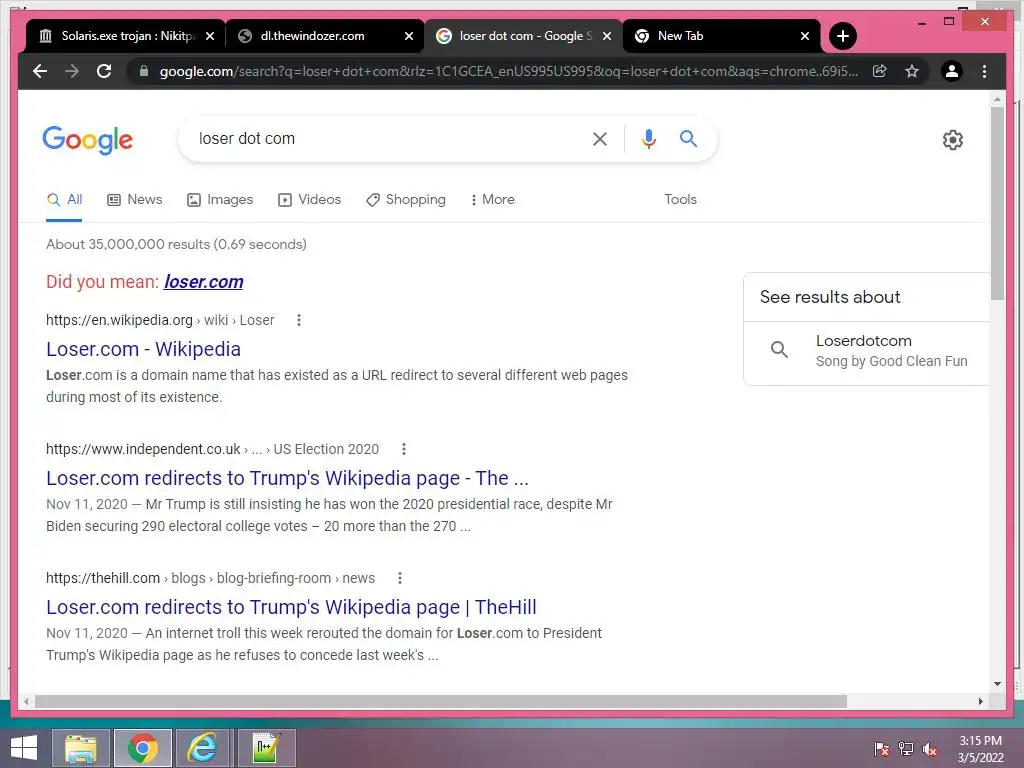Click the vertical scrollbar thumb
Viewport: 1024px width, 768px height.
(997, 202)
